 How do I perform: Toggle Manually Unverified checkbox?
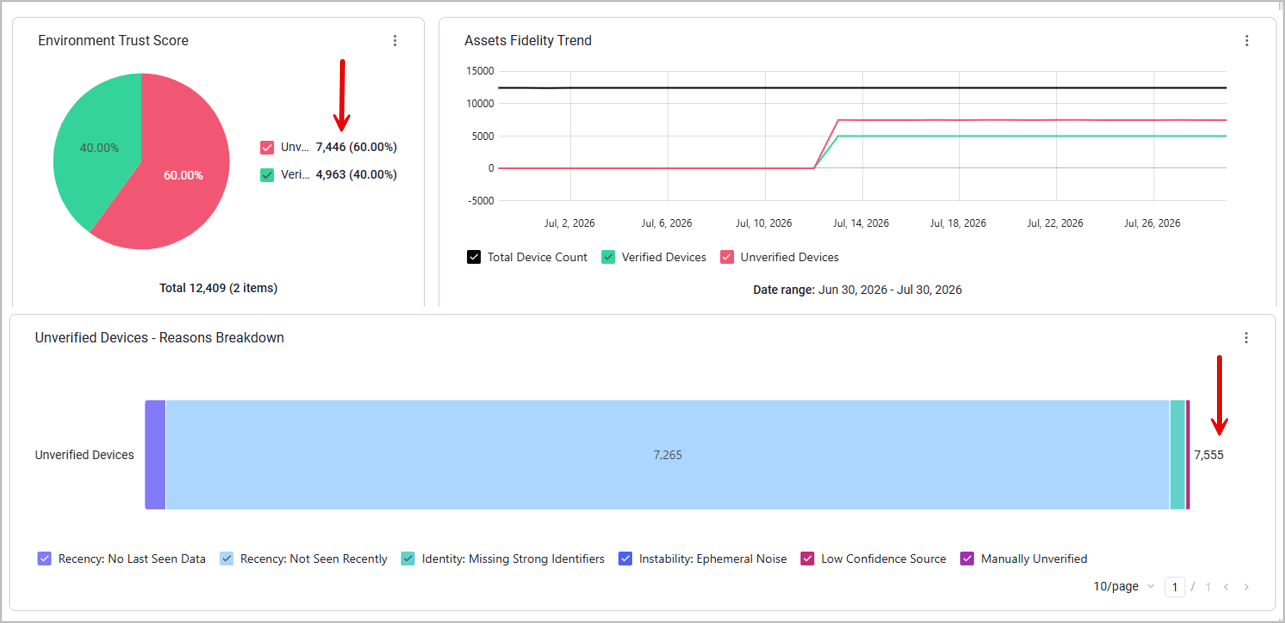point(967,559)
